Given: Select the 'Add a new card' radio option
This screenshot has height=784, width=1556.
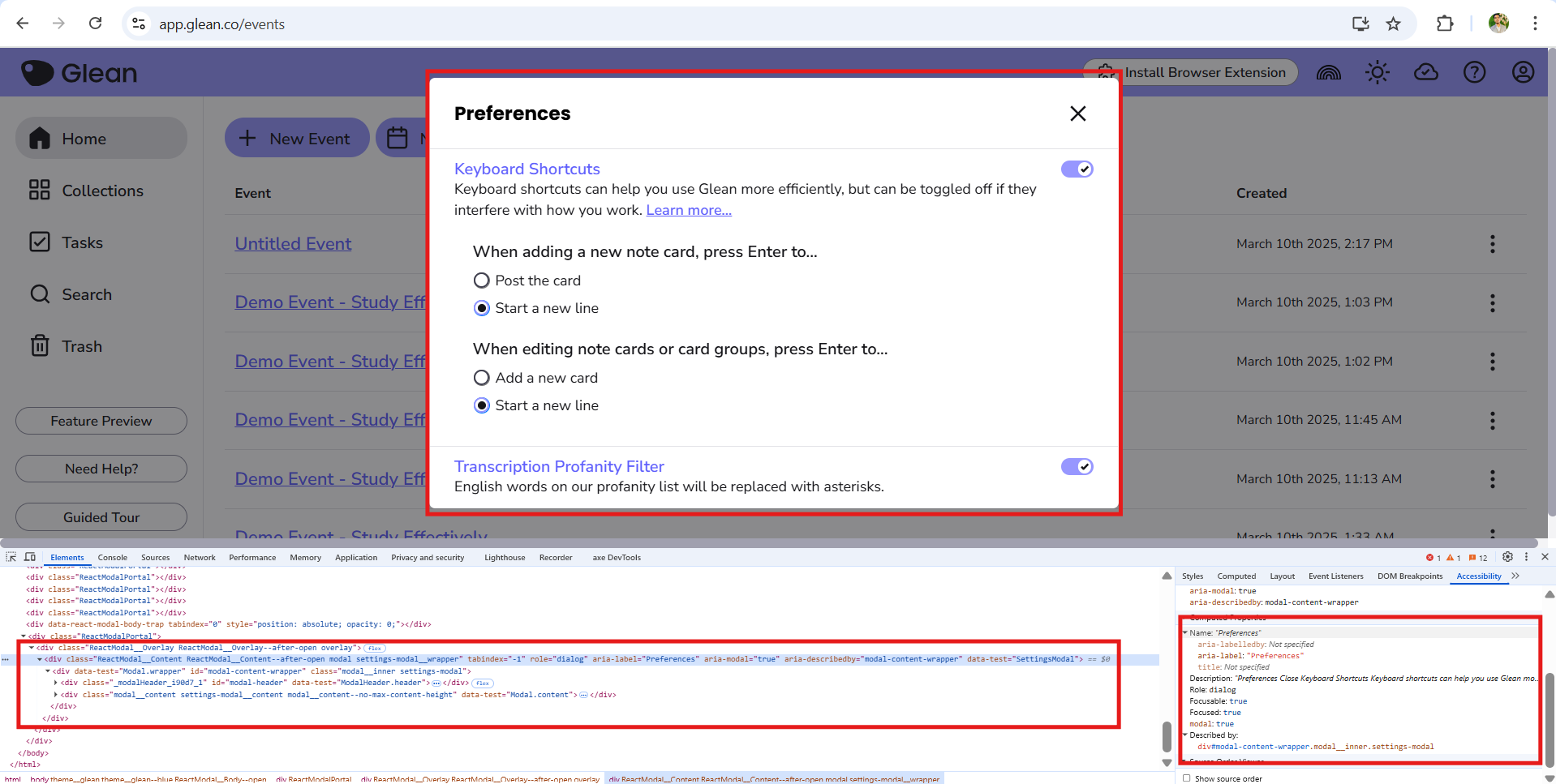Looking at the screenshot, I should pos(482,378).
